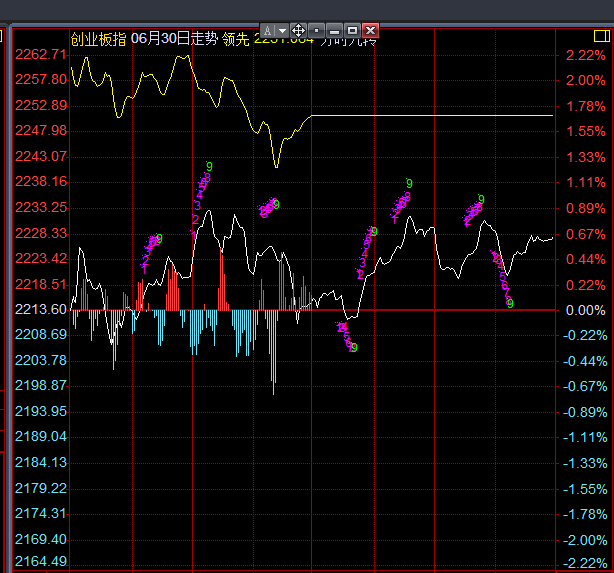Click the 创业板指 index title

(98, 39)
